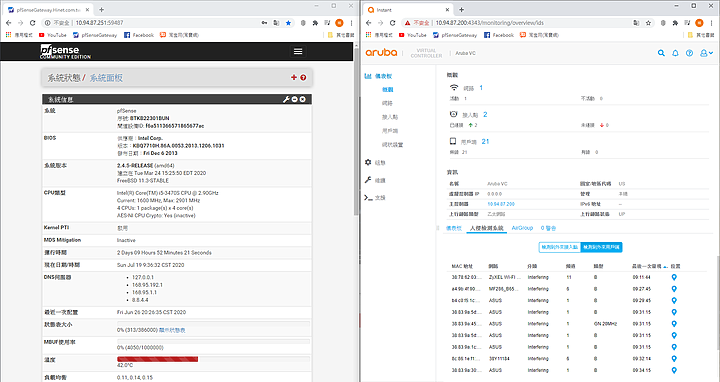720x382 pixels.
Task: Expand Aruba configuration gear section in sidebar
Action: 375,163
